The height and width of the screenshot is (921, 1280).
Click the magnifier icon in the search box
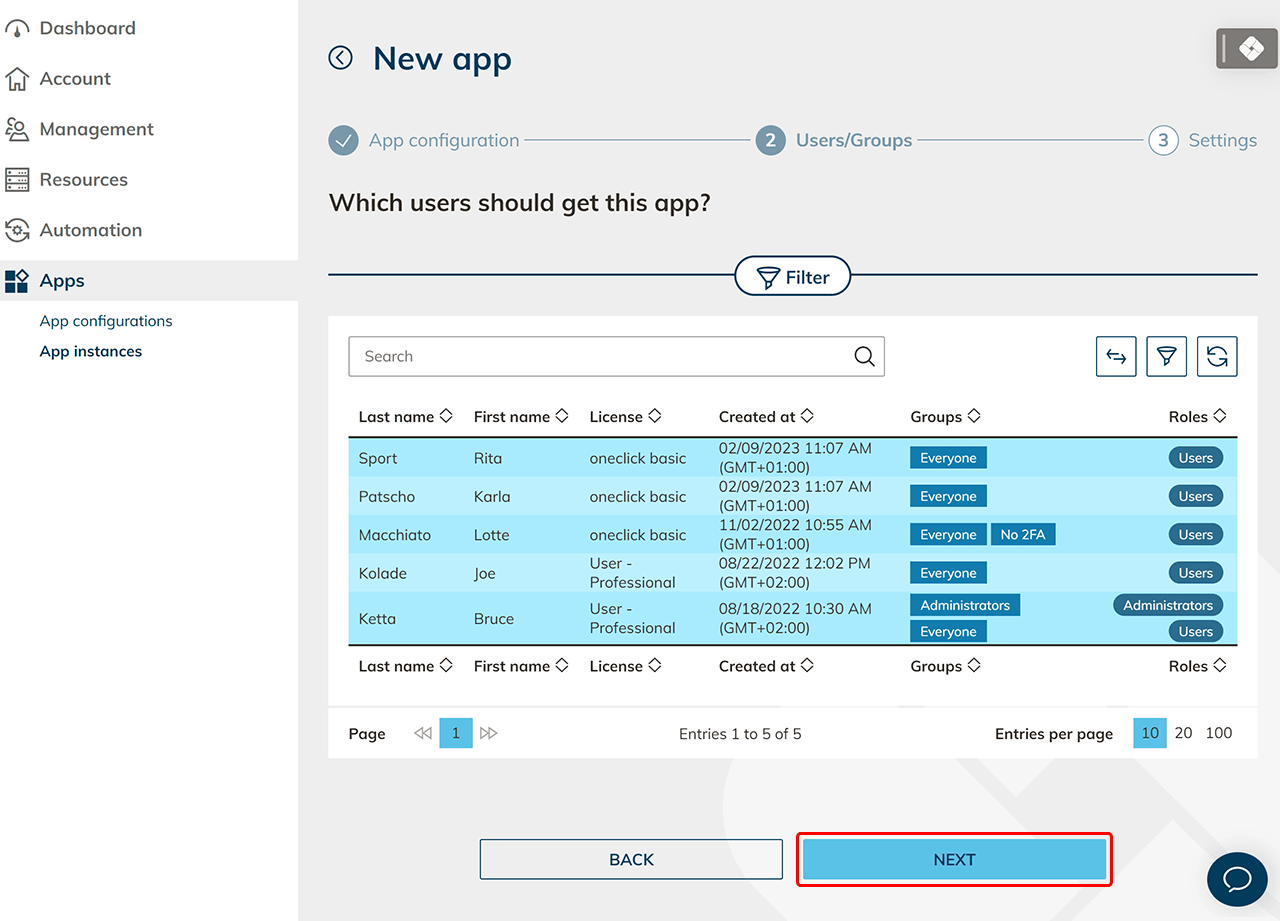864,357
